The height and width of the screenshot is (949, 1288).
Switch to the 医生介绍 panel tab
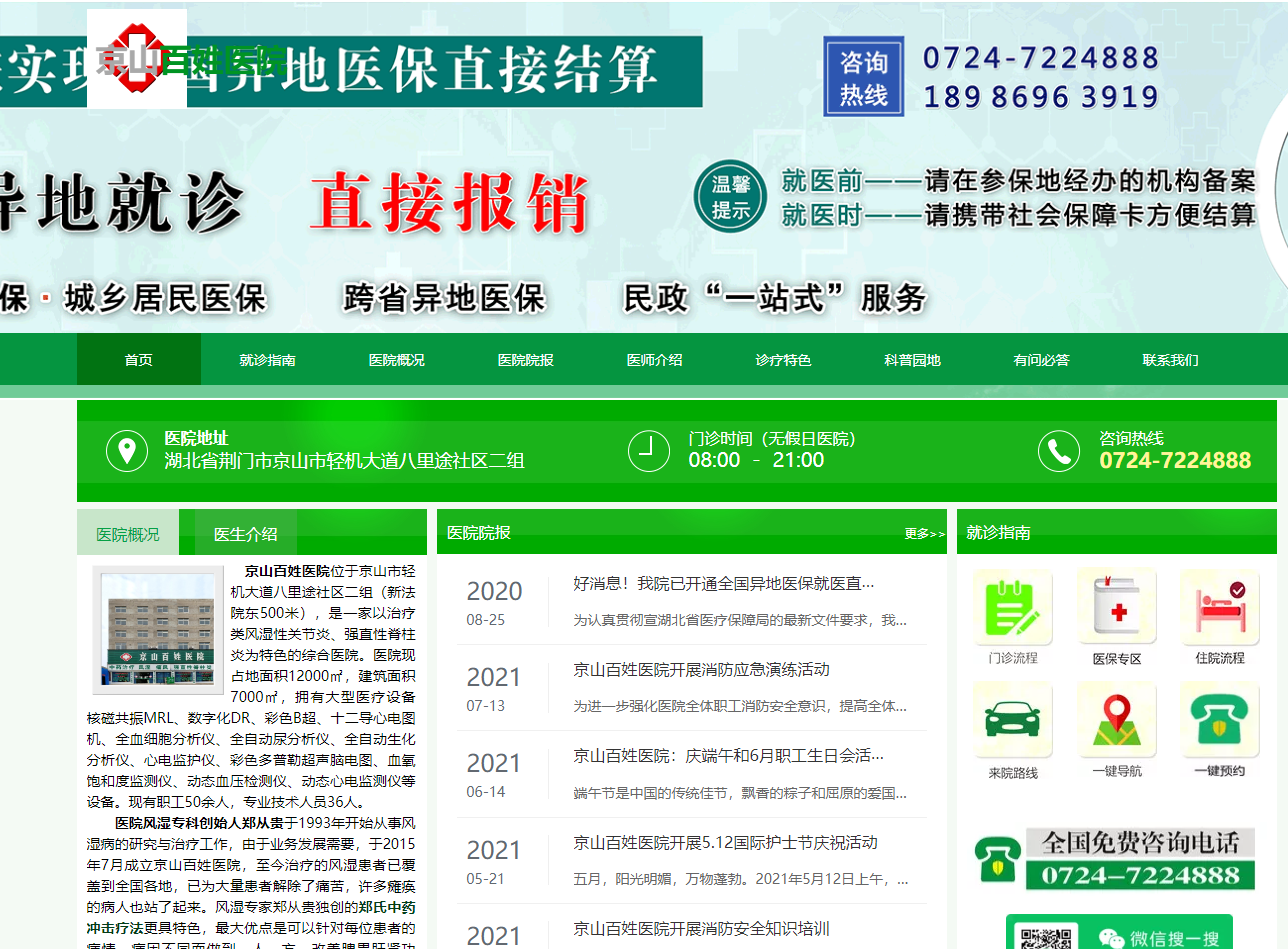[x=245, y=533]
